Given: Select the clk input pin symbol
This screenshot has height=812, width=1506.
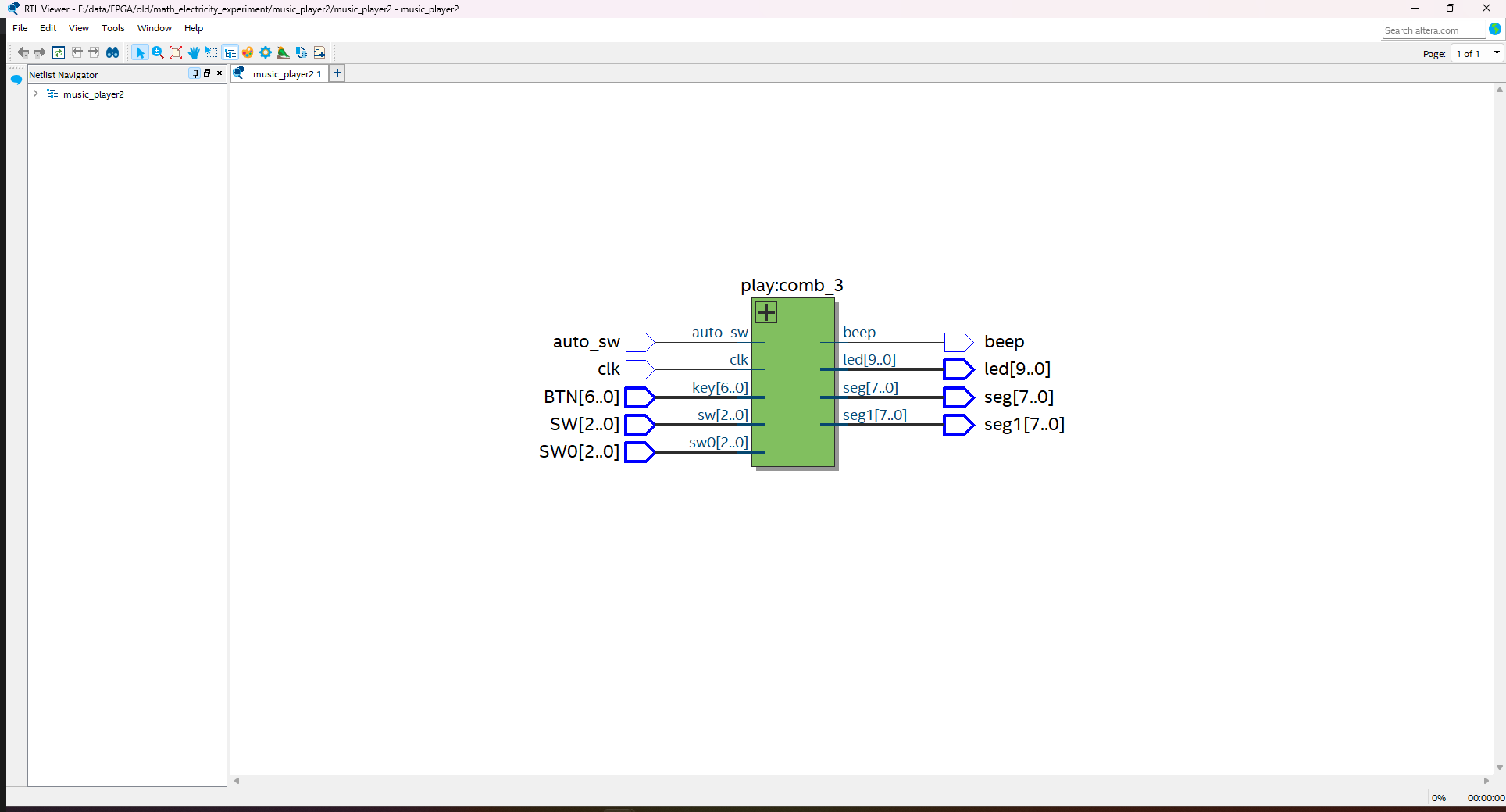Looking at the screenshot, I should (x=640, y=369).
